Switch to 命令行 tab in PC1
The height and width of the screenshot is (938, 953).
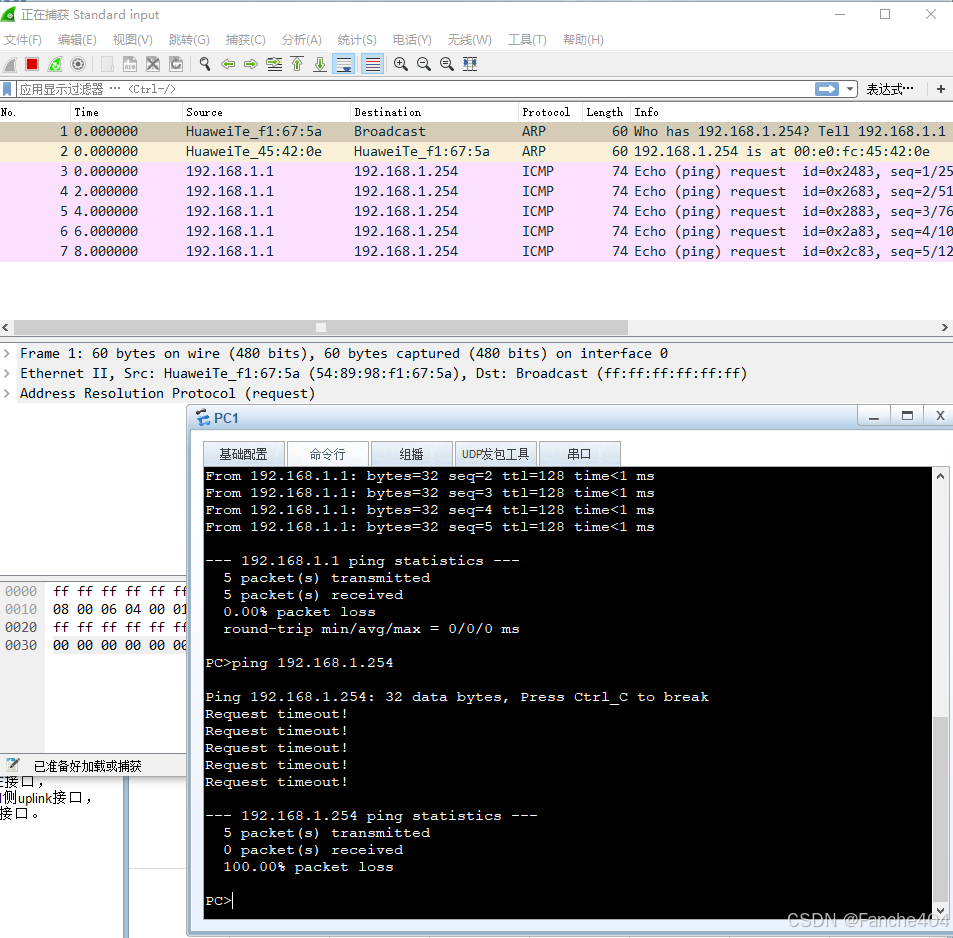click(x=327, y=454)
